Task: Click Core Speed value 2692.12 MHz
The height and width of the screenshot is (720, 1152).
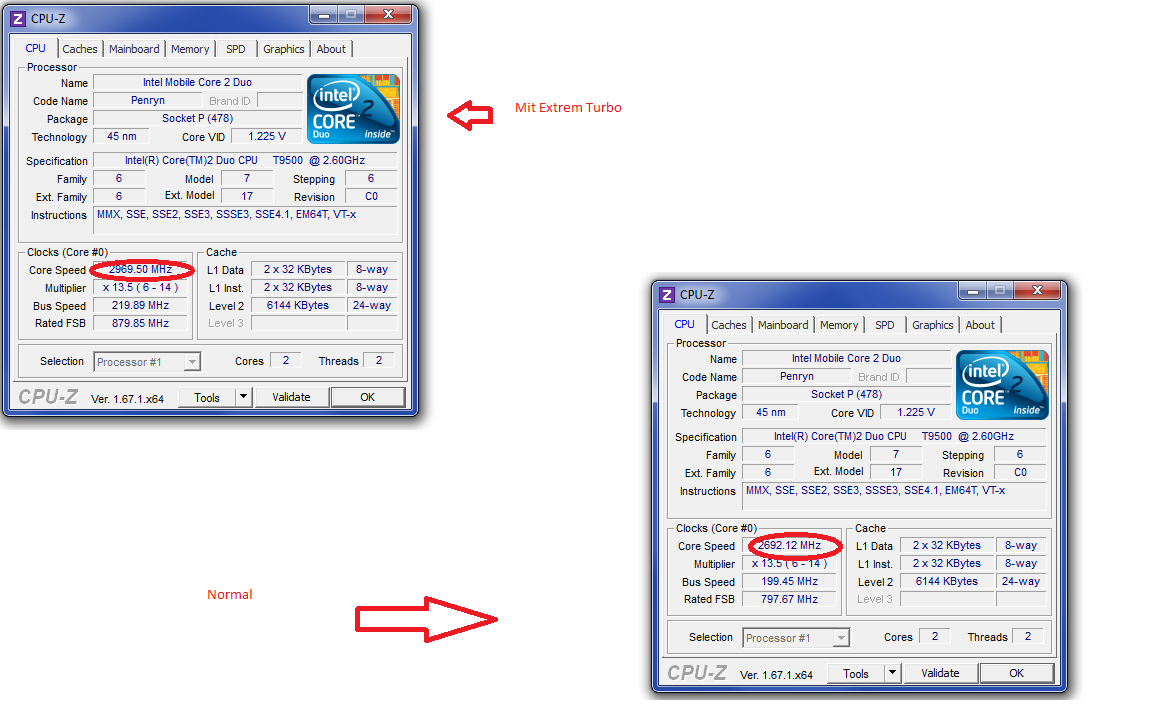Action: point(790,546)
